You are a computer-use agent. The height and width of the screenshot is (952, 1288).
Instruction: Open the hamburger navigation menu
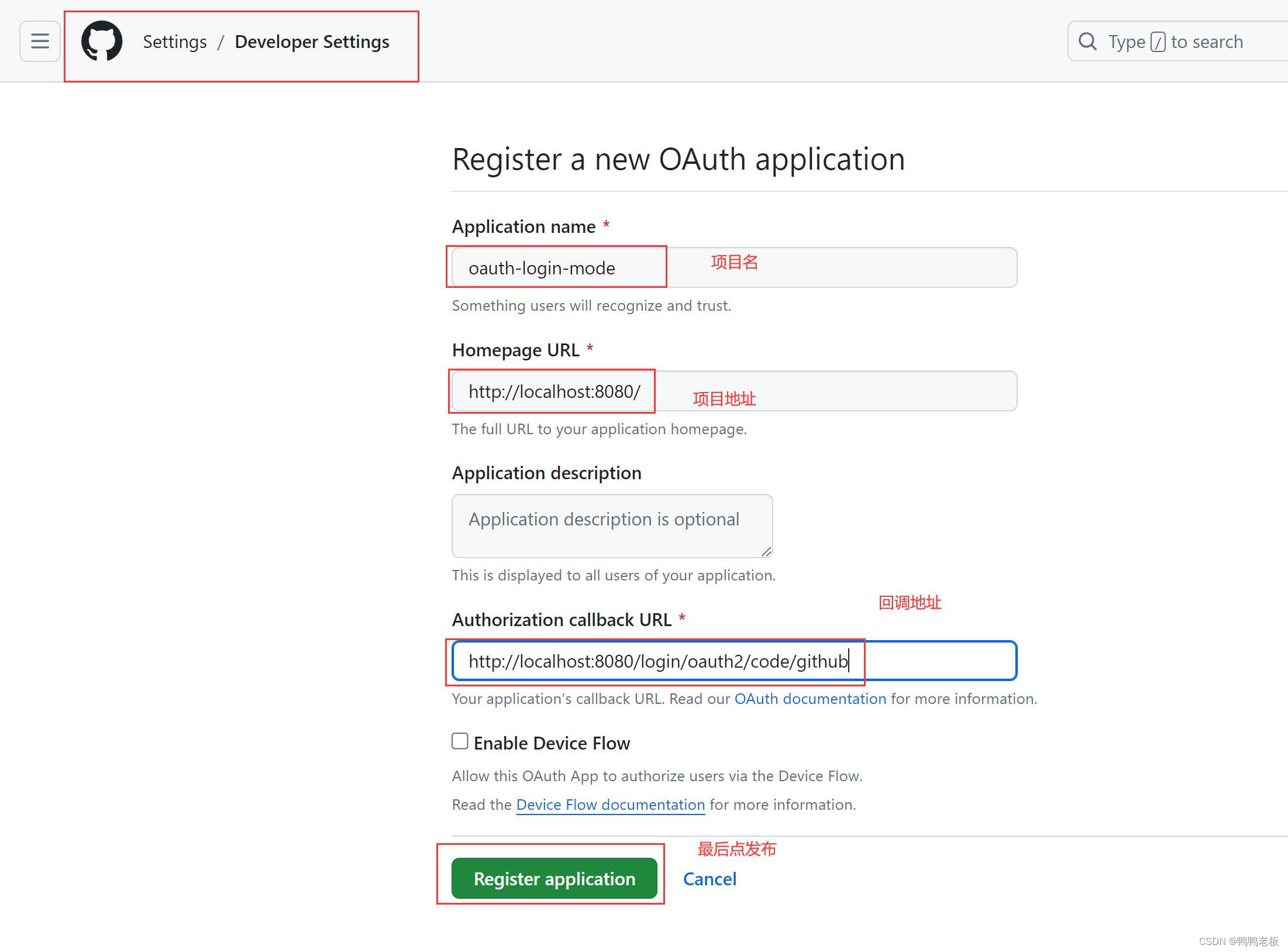tap(39, 41)
